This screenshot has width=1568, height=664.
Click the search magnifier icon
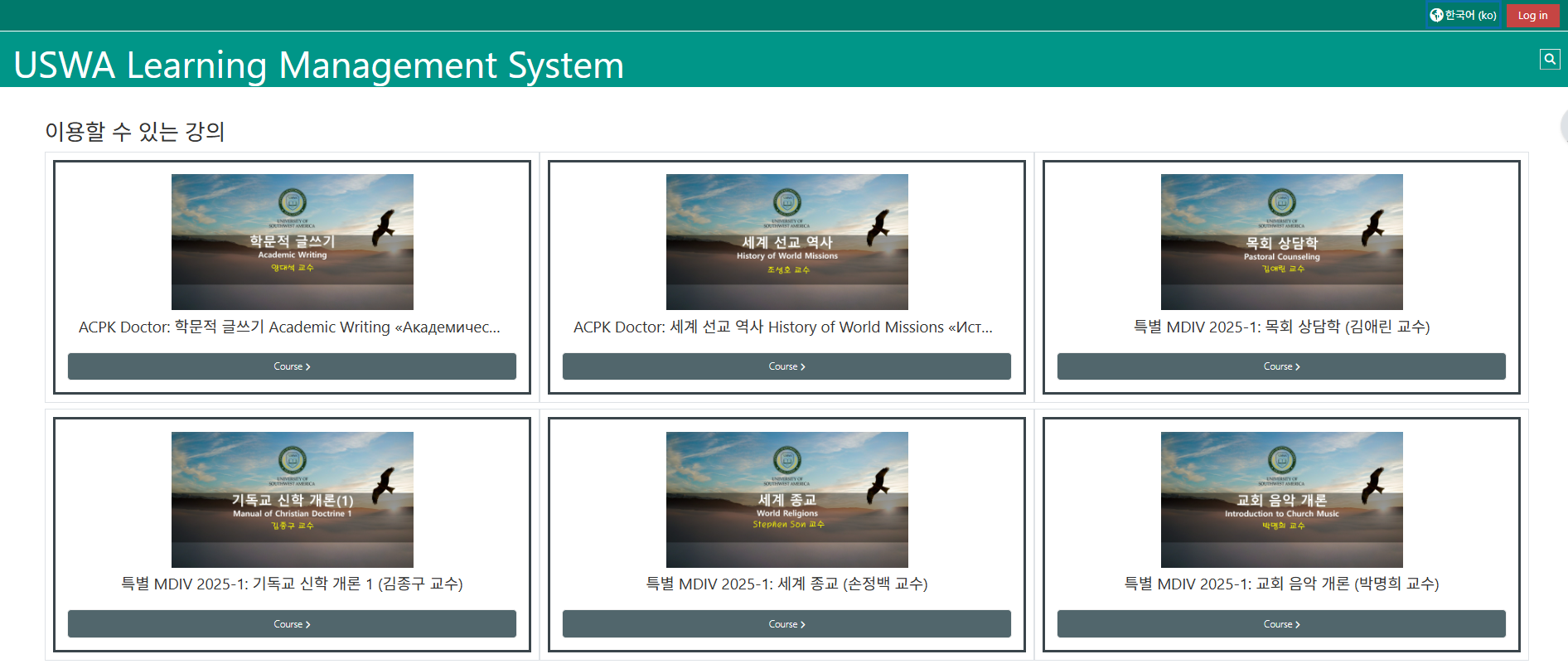[x=1549, y=59]
